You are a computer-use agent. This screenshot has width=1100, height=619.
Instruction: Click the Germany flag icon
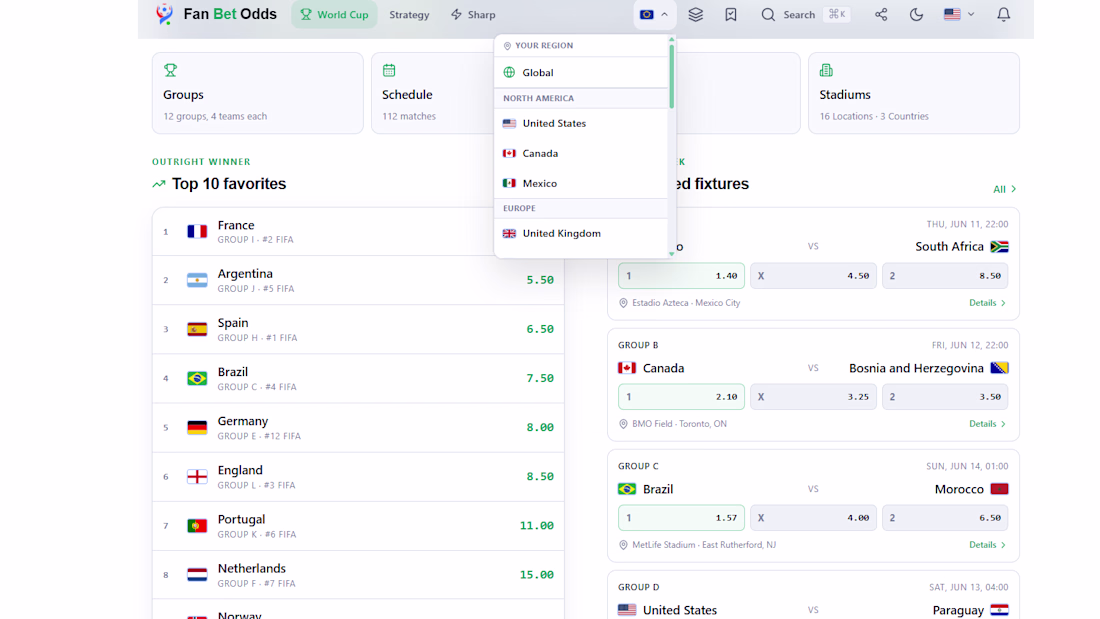197,427
